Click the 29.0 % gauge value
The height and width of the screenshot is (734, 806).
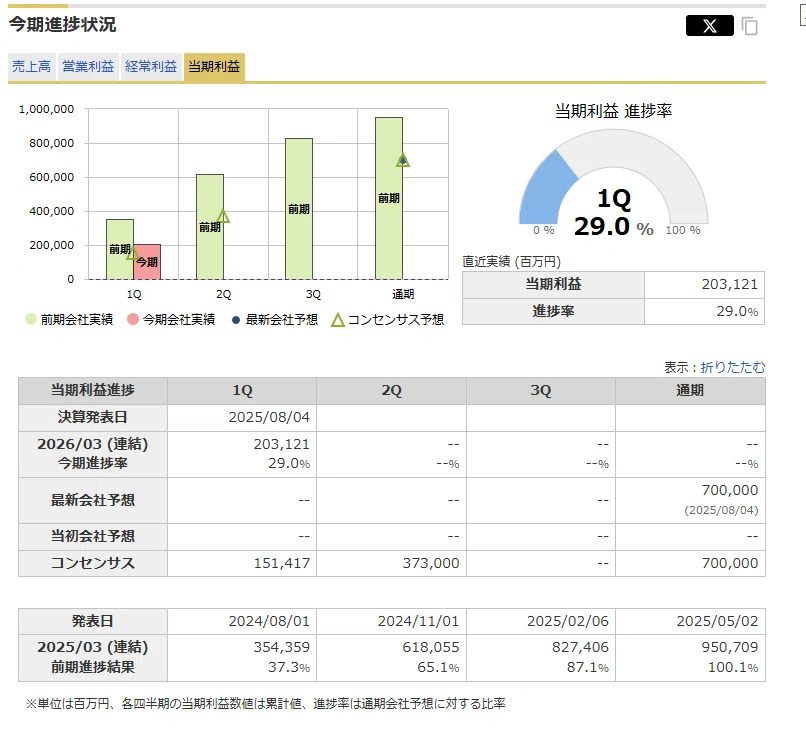[x=614, y=227]
